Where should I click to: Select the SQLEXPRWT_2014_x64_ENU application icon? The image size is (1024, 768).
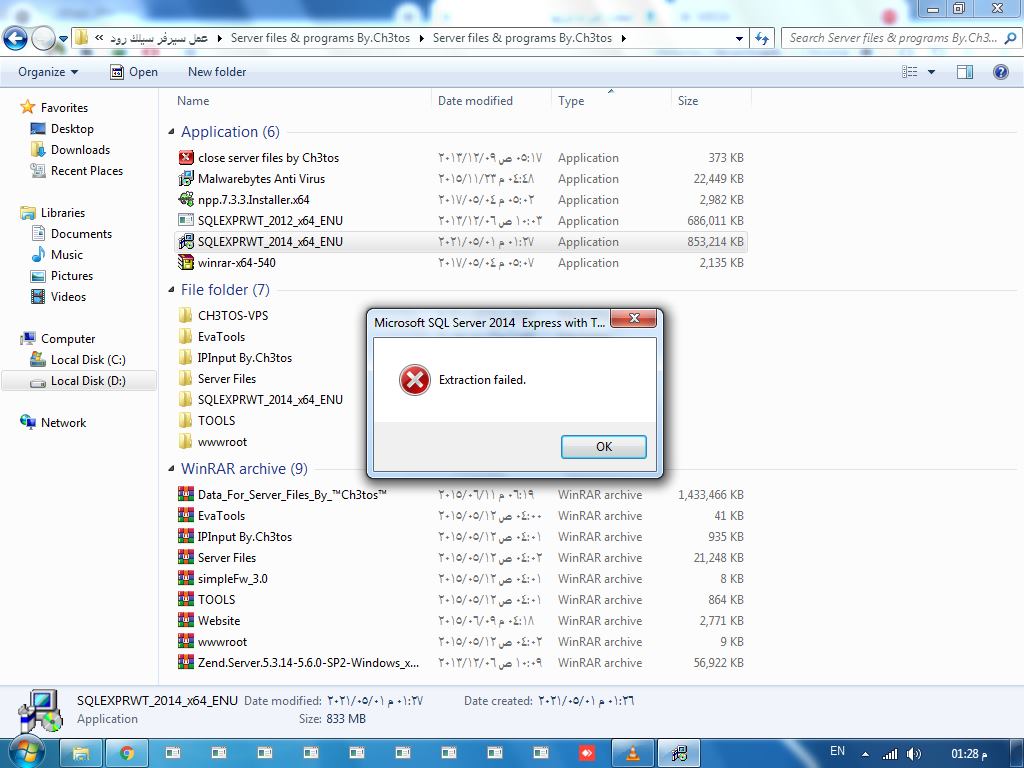(186, 241)
